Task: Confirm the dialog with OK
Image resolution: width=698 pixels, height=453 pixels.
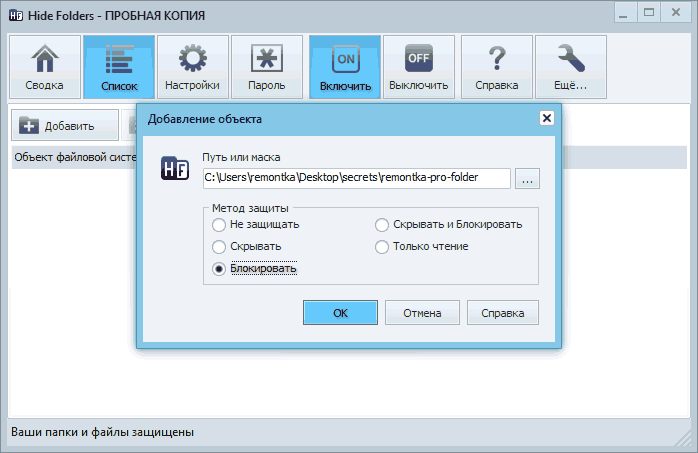Action: (341, 312)
